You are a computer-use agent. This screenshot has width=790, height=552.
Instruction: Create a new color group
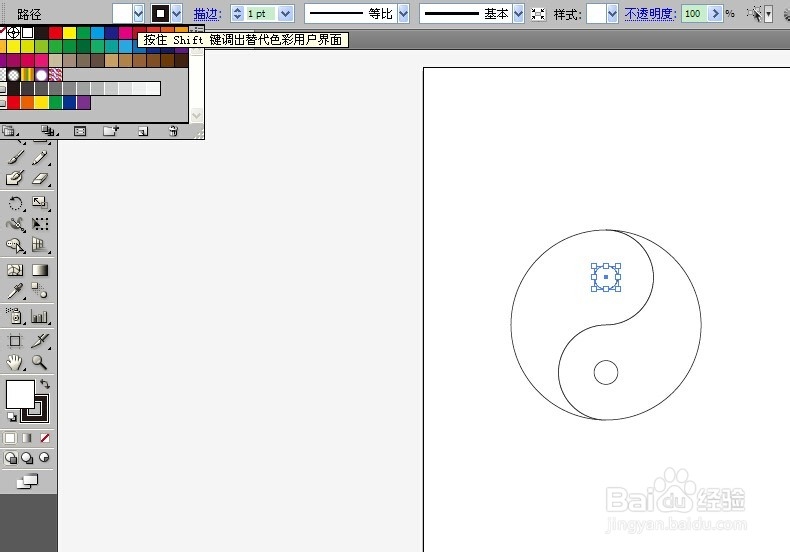[110, 131]
